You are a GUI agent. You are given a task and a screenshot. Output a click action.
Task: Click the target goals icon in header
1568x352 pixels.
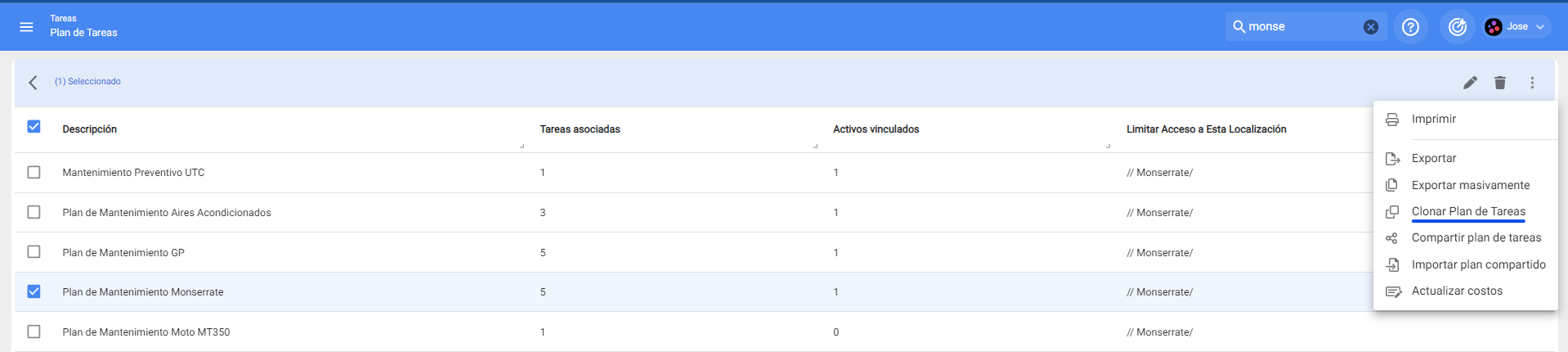pos(1457,27)
